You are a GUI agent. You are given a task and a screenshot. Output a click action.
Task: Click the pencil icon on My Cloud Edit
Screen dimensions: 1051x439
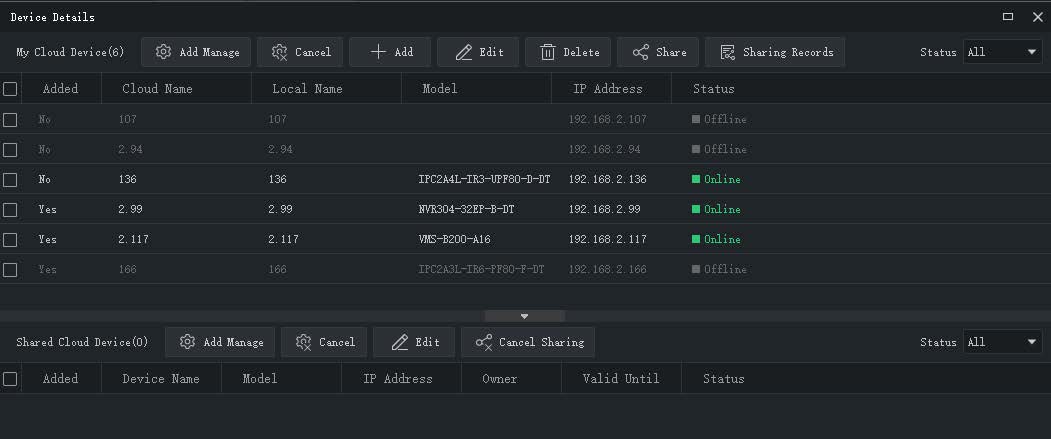(x=464, y=52)
